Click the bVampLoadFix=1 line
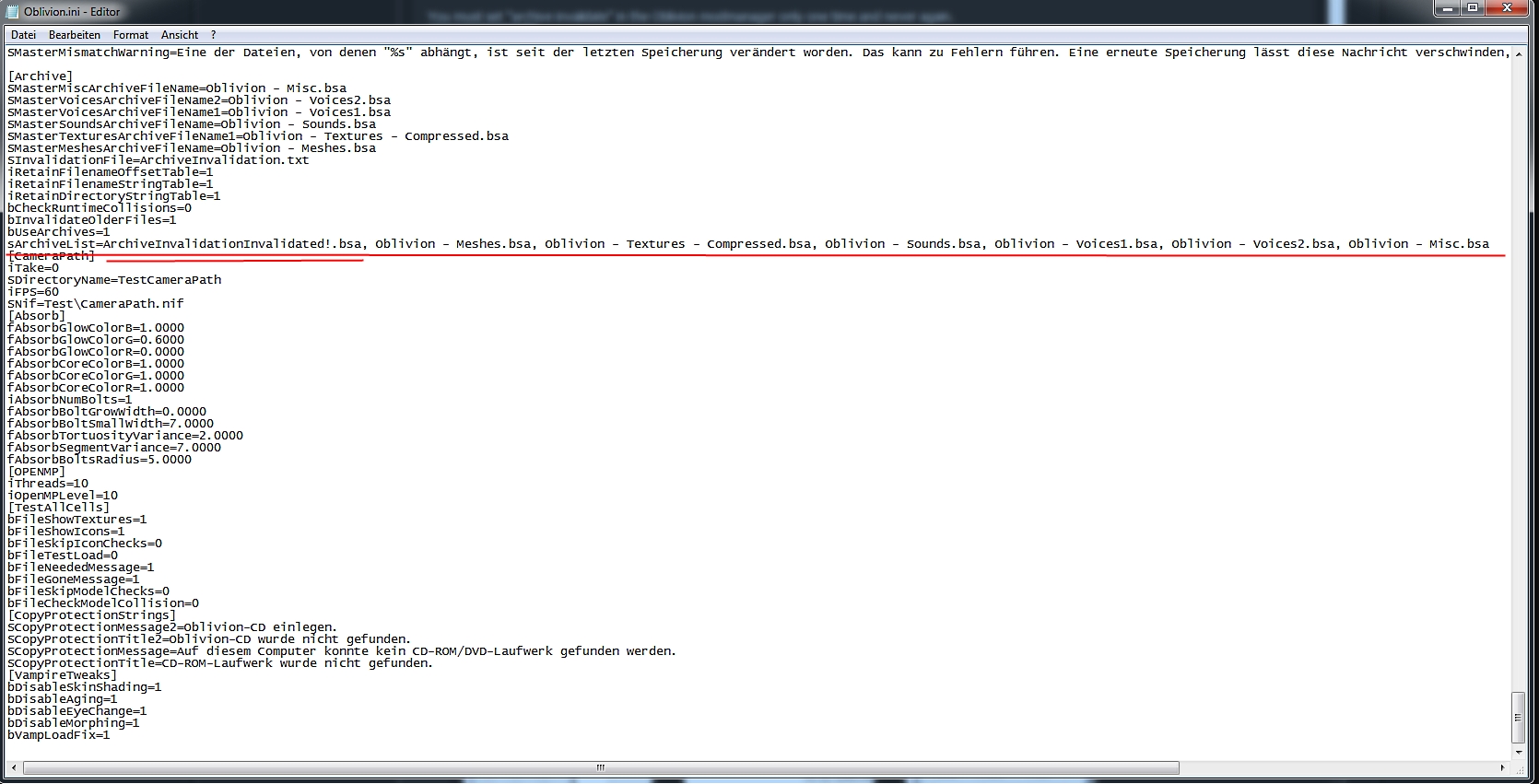The width and height of the screenshot is (1539, 784). [59, 735]
